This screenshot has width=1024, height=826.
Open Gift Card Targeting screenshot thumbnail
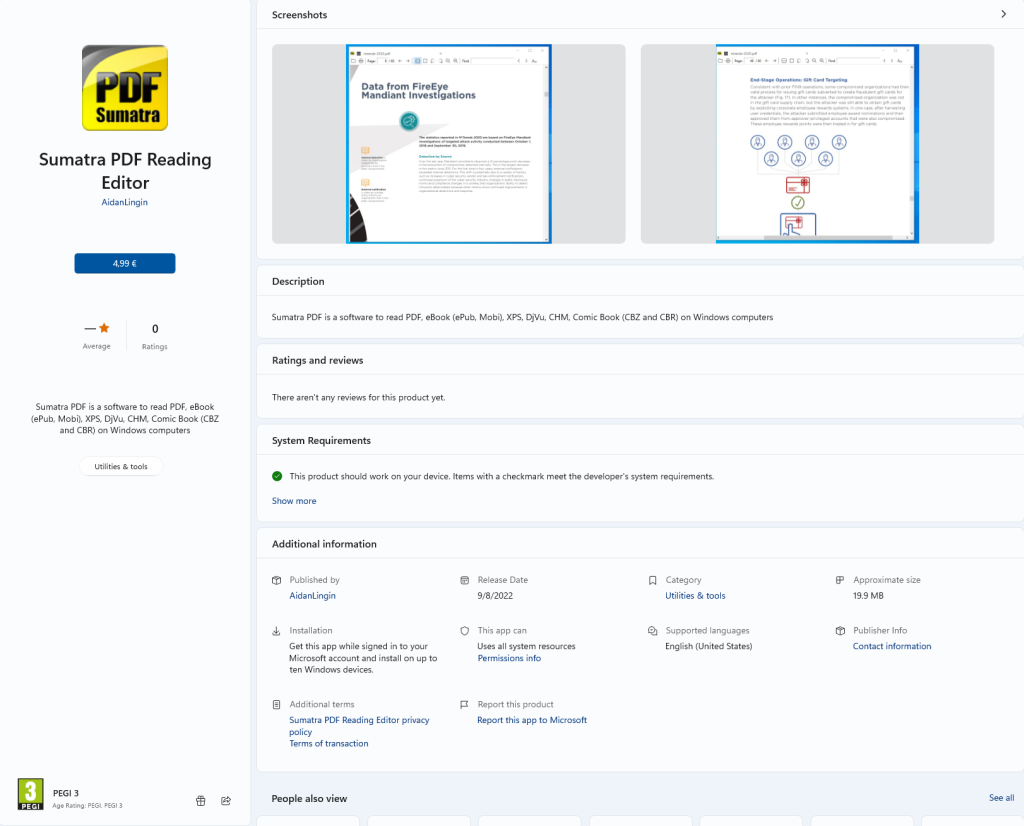coord(817,144)
